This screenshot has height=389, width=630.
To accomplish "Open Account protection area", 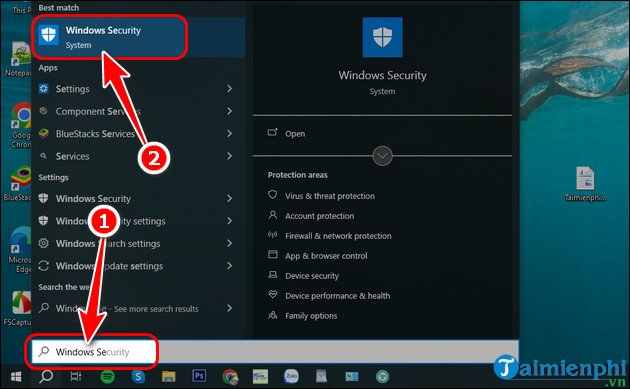I will tap(320, 216).
